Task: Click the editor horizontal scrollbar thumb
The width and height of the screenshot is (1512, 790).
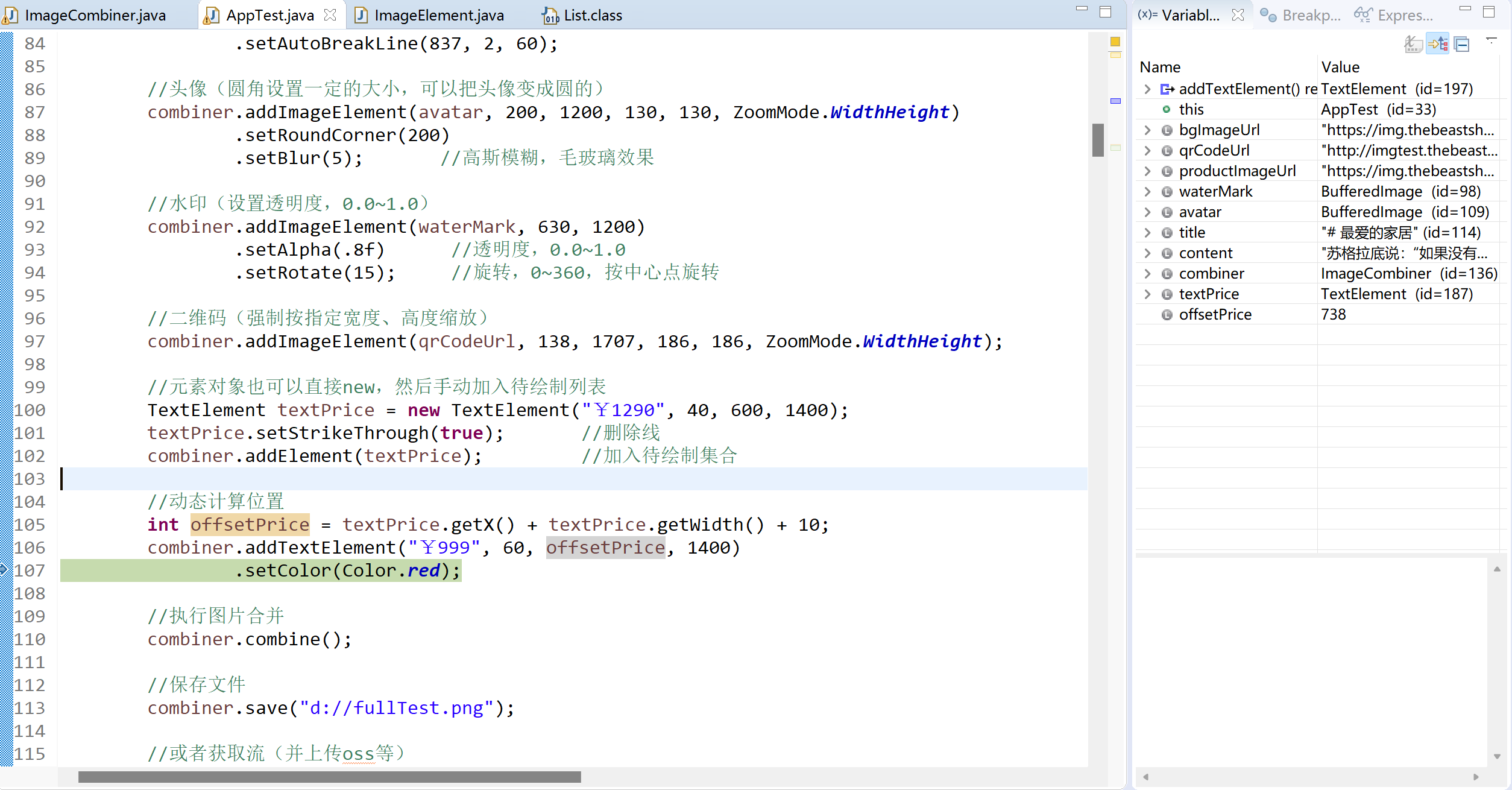Action: [x=329, y=777]
